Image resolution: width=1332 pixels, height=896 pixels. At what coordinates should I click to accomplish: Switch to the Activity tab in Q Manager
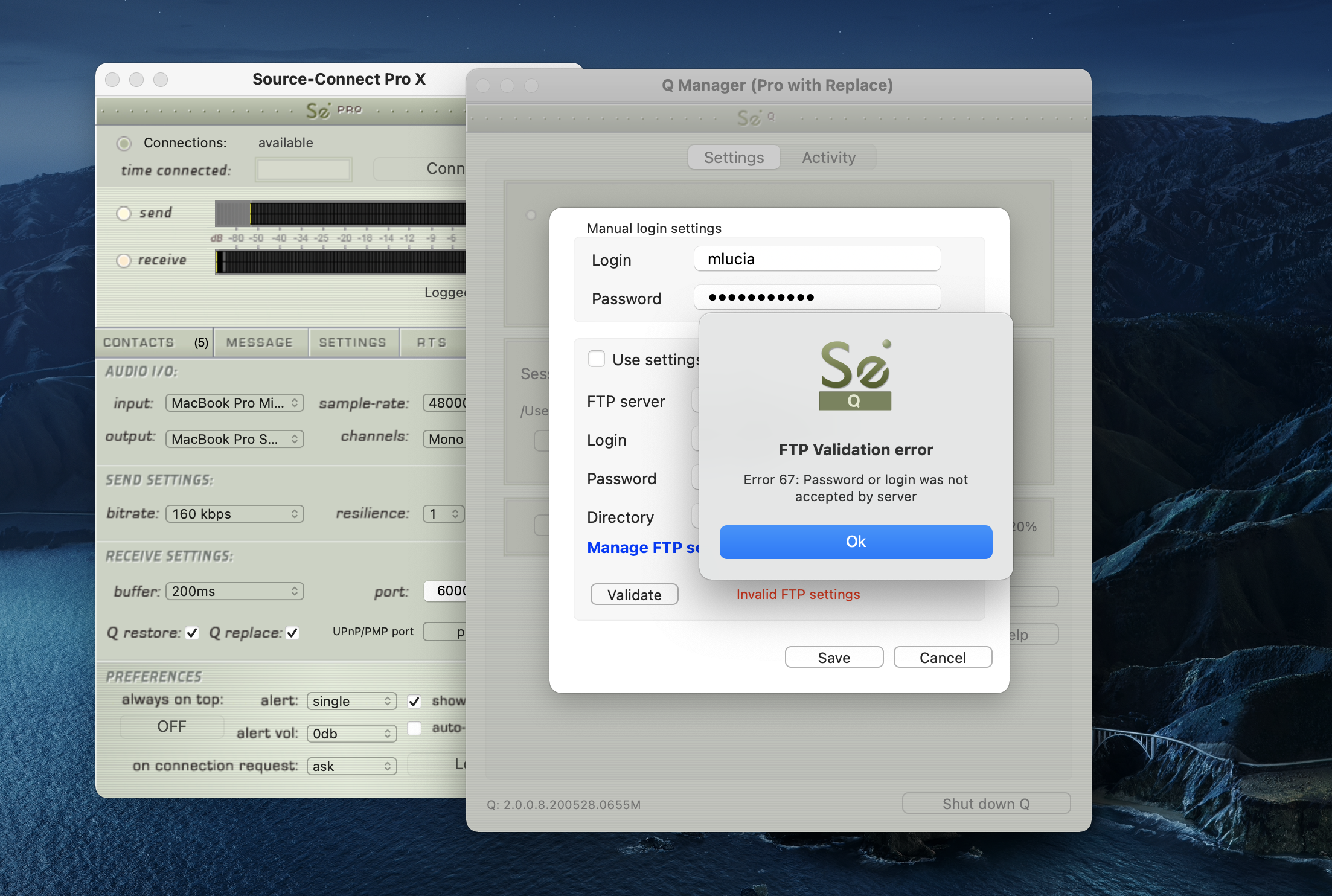pyautogui.click(x=828, y=158)
